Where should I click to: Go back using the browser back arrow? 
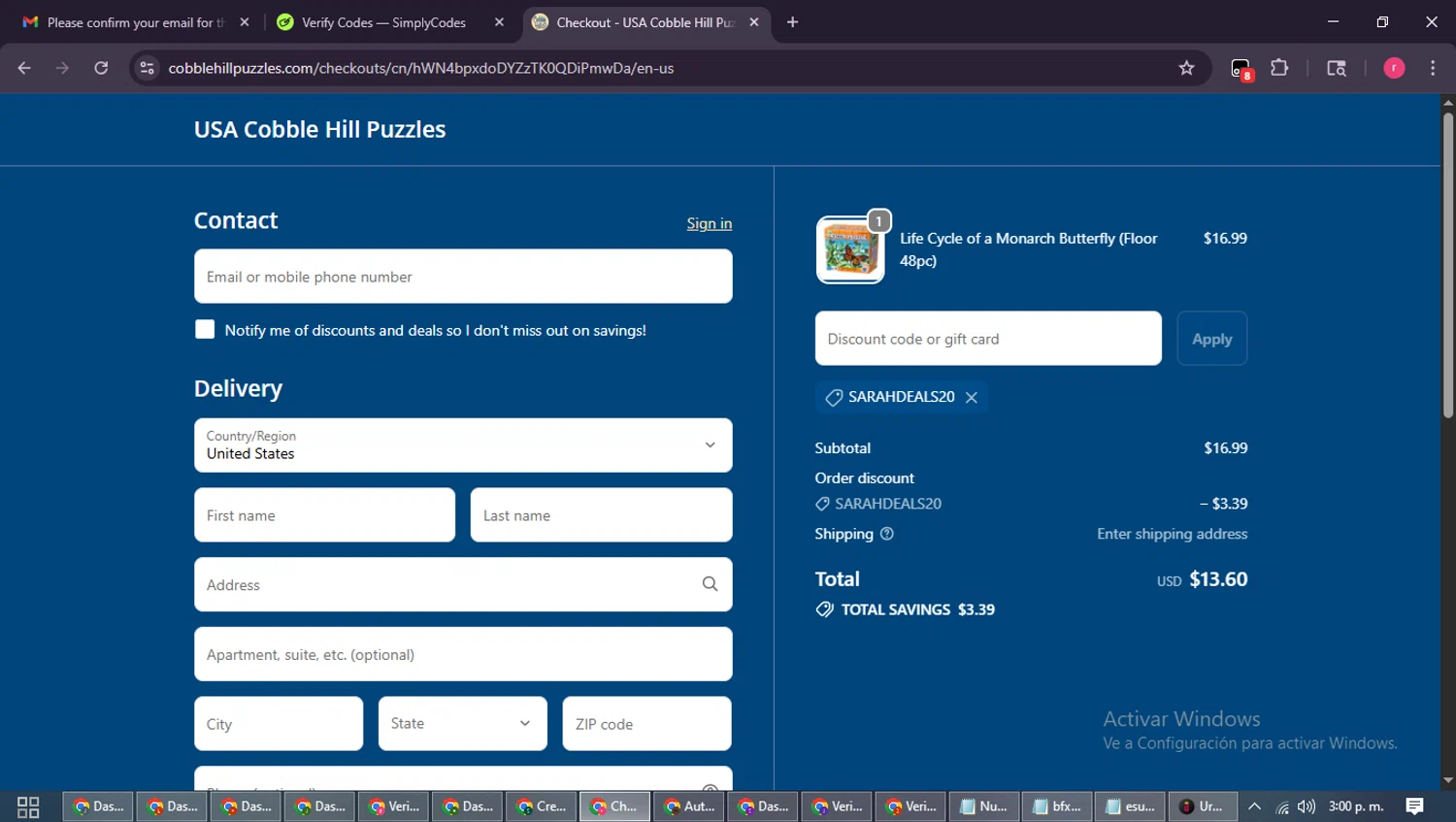pyautogui.click(x=24, y=68)
